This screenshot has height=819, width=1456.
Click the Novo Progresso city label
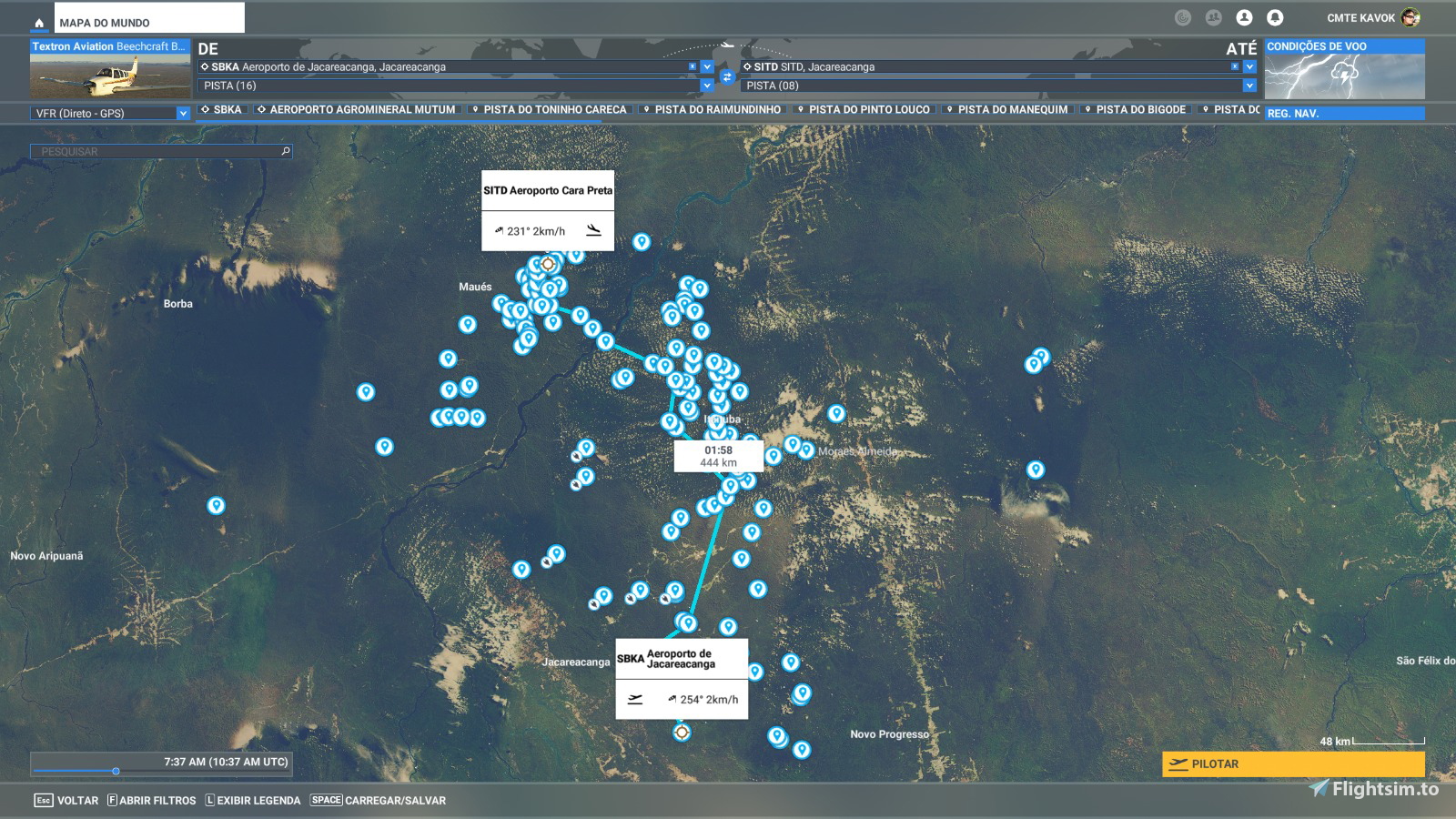889,734
